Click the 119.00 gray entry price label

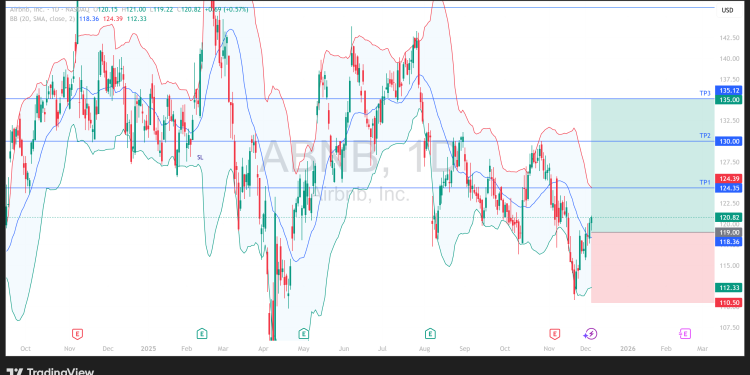tap(728, 232)
